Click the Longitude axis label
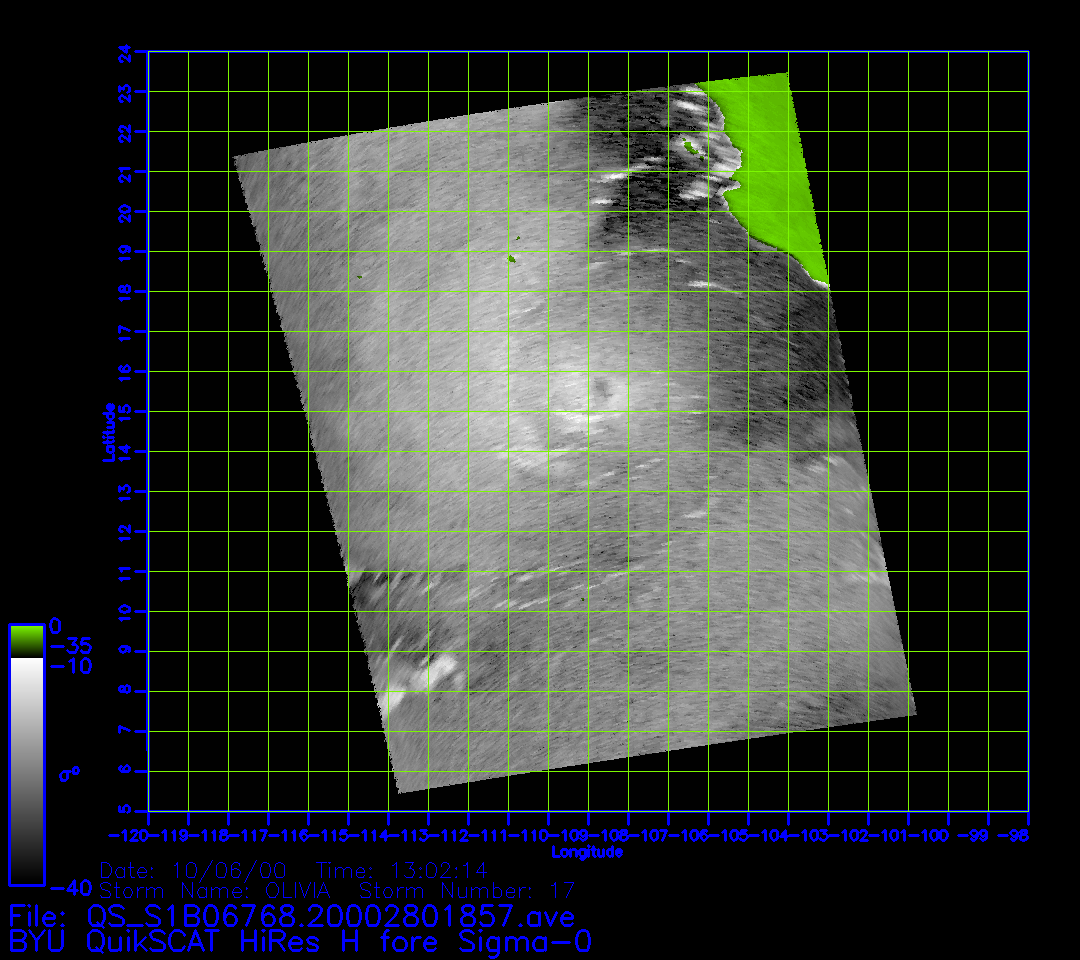The width and height of the screenshot is (1080, 960). point(587,852)
